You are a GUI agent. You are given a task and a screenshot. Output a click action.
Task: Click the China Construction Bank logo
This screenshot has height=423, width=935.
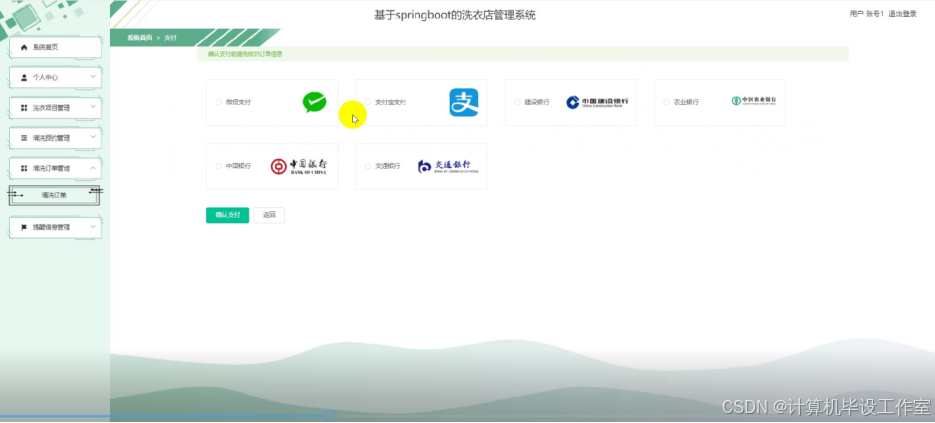pyautogui.click(x=597, y=102)
